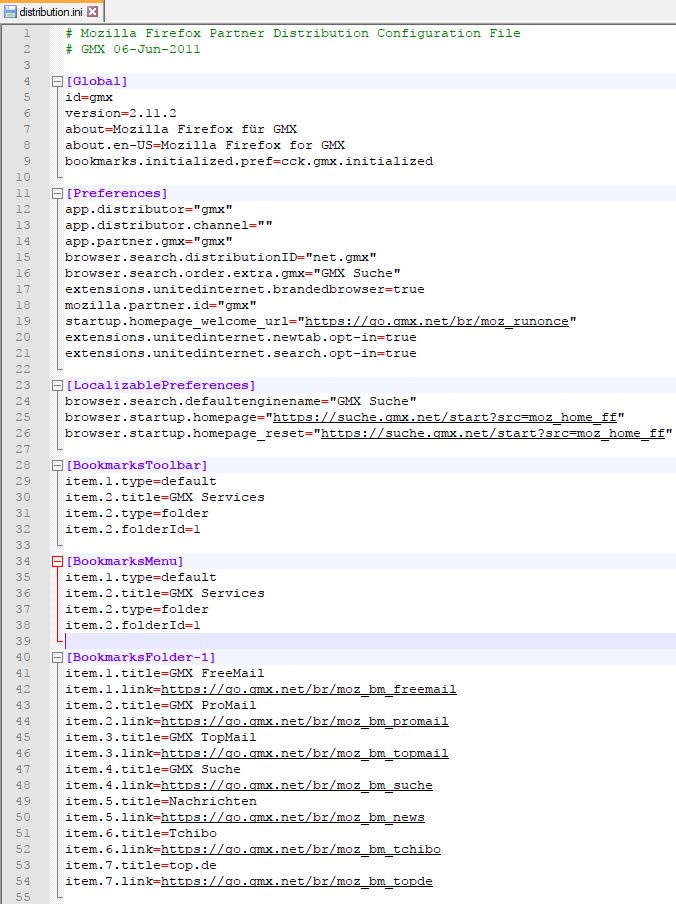
Task: Click the 'browser.search.distributionID' line
Action: click(221, 257)
